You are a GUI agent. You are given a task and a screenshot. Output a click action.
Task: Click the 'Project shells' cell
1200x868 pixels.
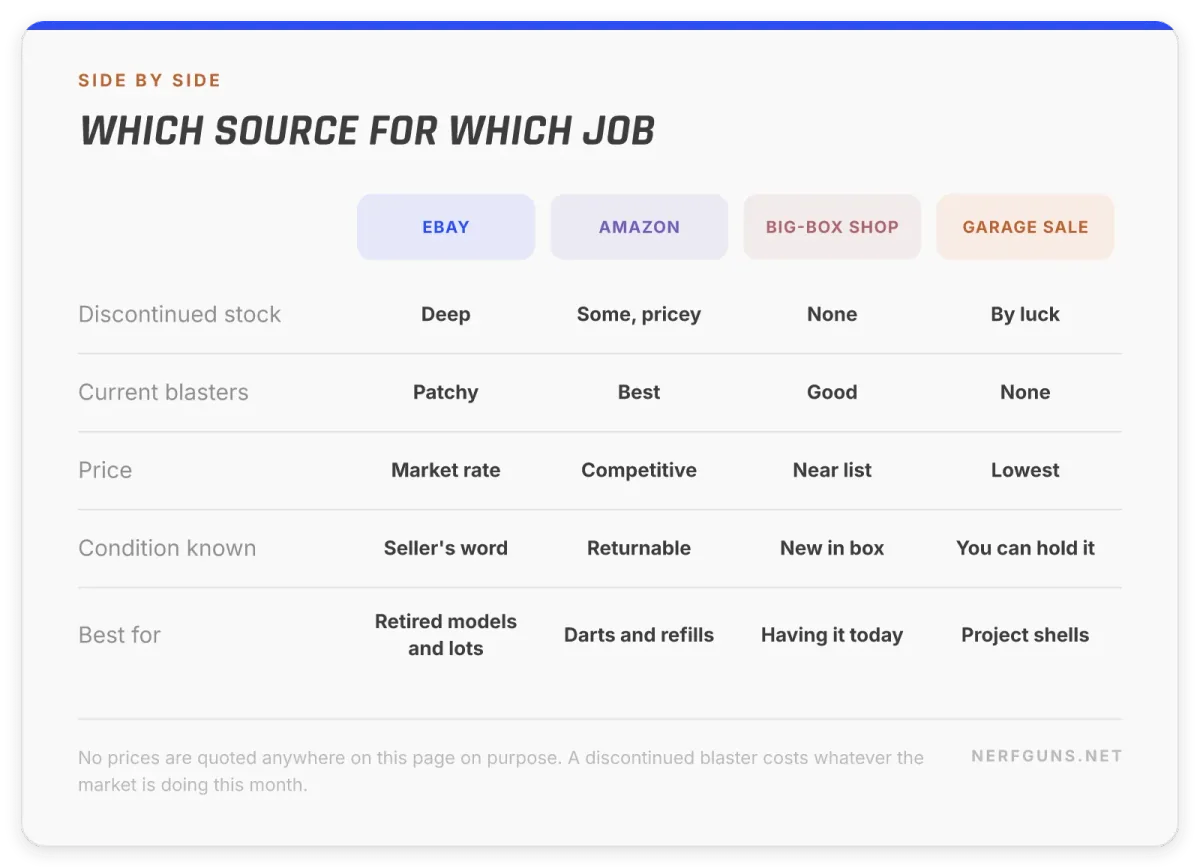tap(1025, 635)
